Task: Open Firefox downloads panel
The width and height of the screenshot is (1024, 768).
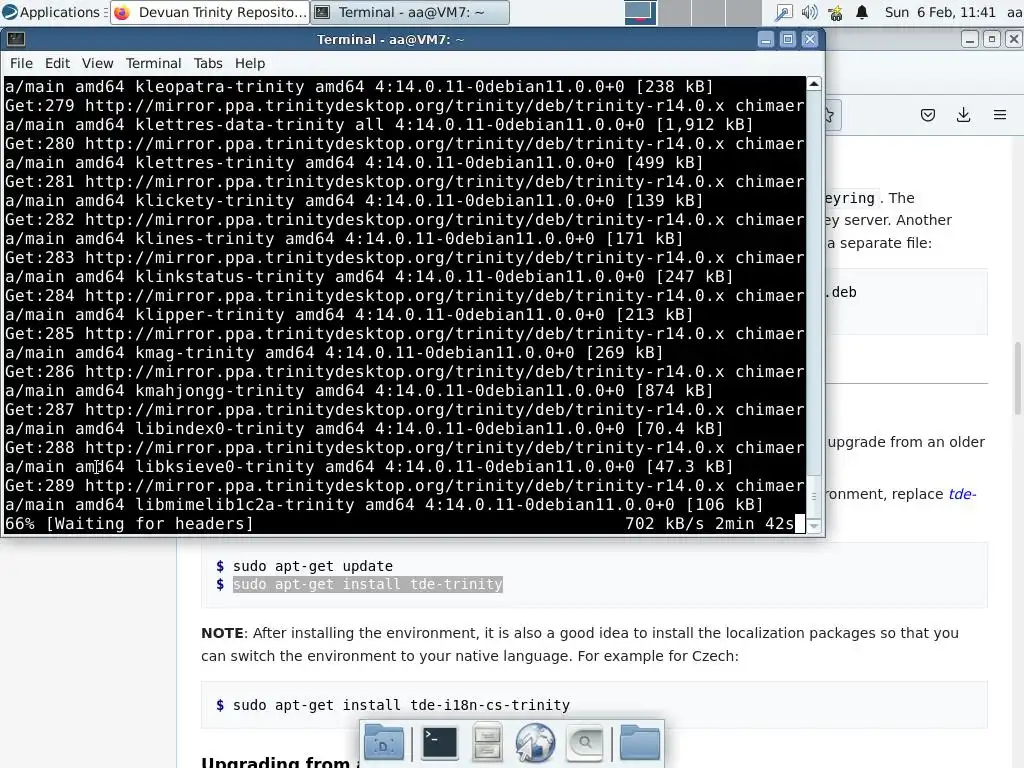Action: pyautogui.click(x=963, y=116)
